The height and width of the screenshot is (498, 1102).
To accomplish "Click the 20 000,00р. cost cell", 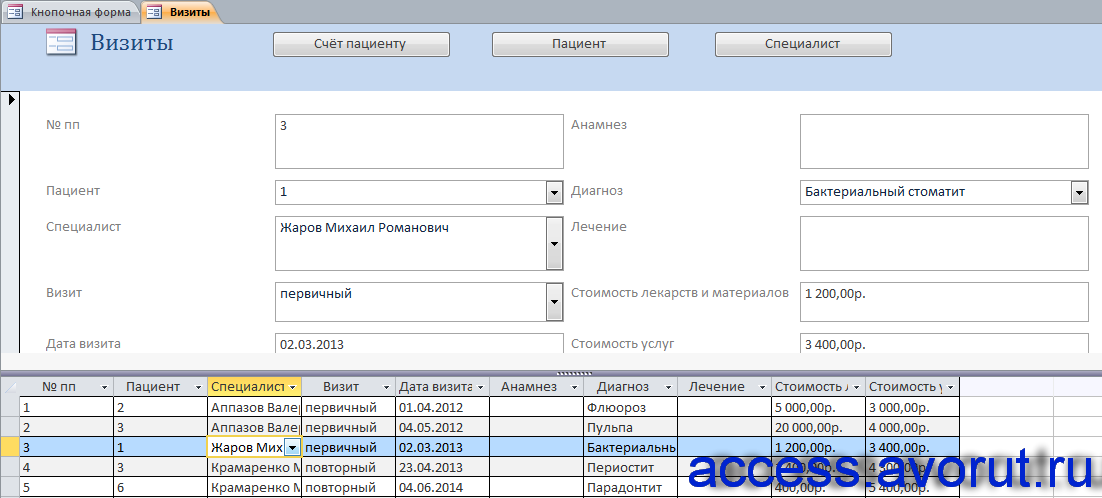I will pyautogui.click(x=818, y=427).
